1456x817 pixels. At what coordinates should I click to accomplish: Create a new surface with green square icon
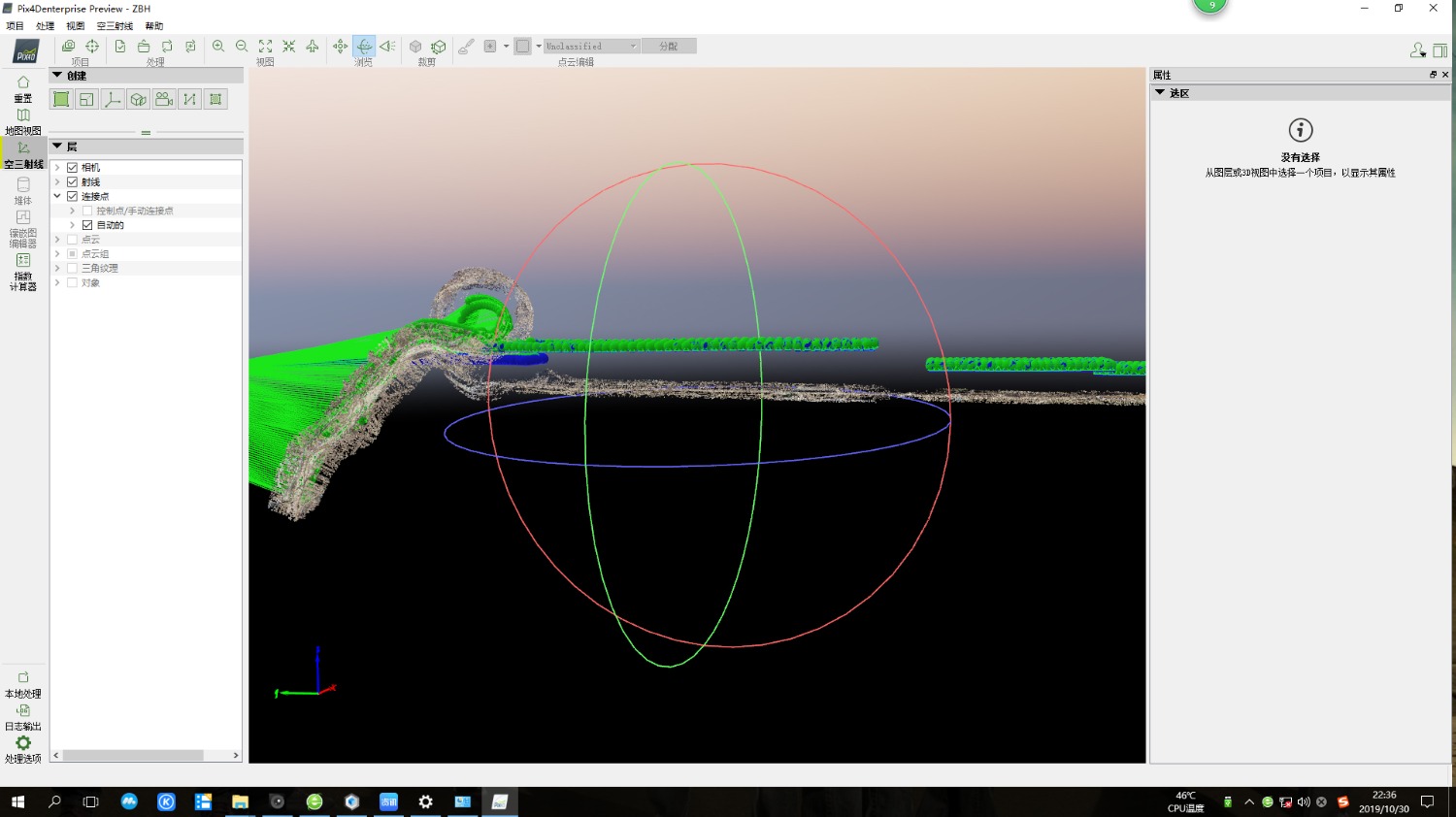pos(61,99)
